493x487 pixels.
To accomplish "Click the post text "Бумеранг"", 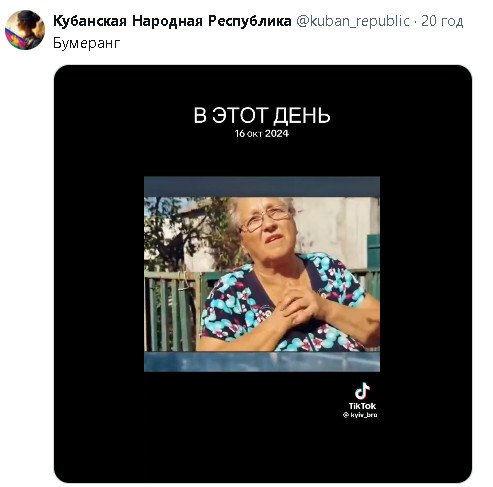I will [x=87, y=43].
